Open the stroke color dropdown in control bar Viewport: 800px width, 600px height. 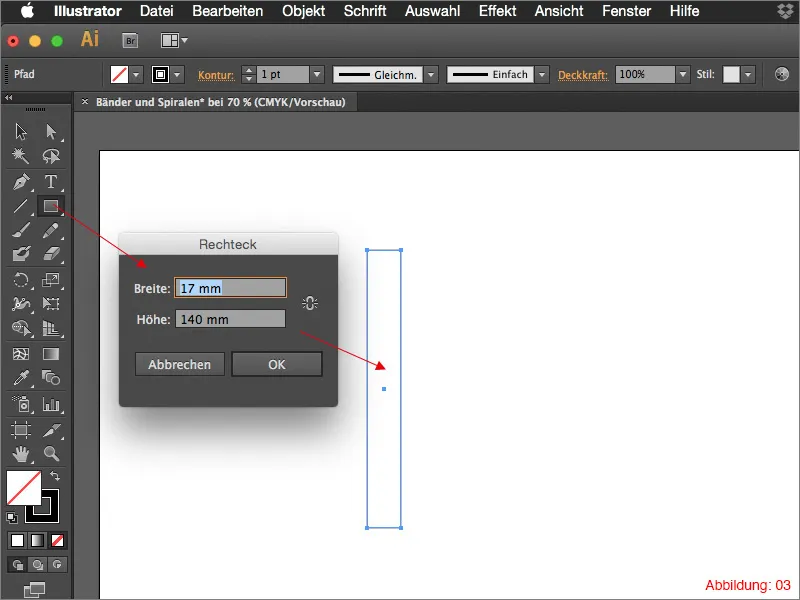point(177,74)
